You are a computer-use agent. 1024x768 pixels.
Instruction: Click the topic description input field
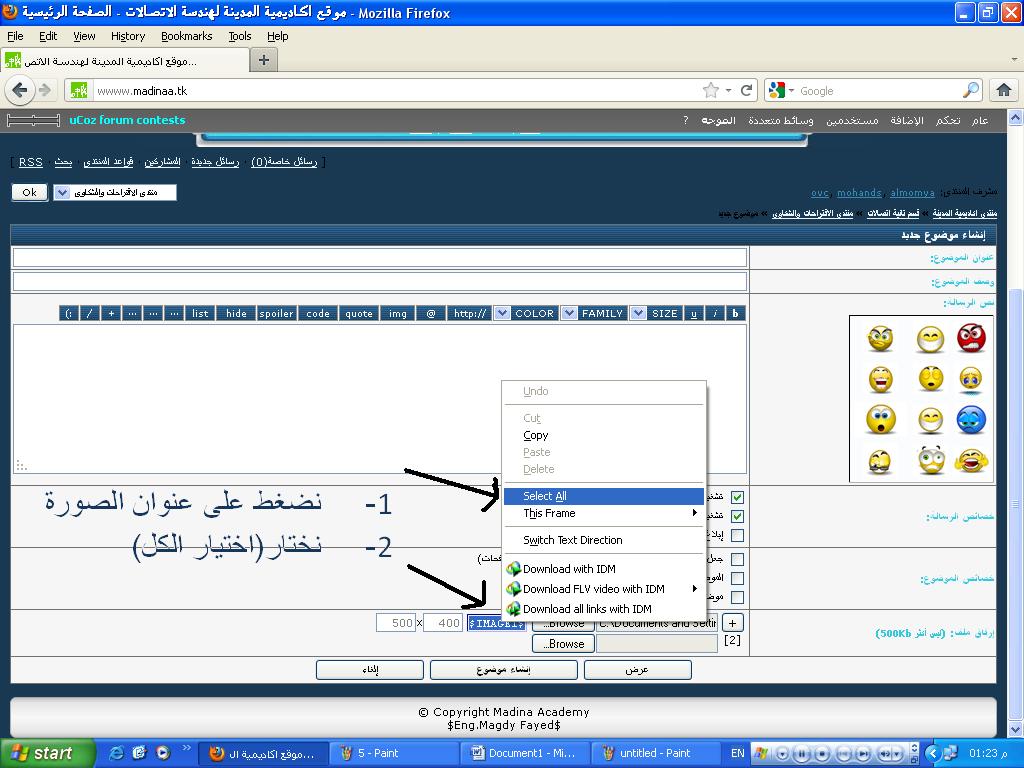(x=379, y=281)
